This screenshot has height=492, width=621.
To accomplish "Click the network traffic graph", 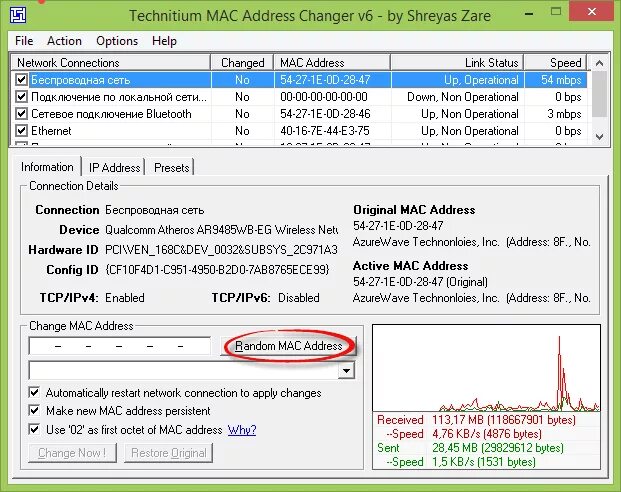I will tap(486, 368).
